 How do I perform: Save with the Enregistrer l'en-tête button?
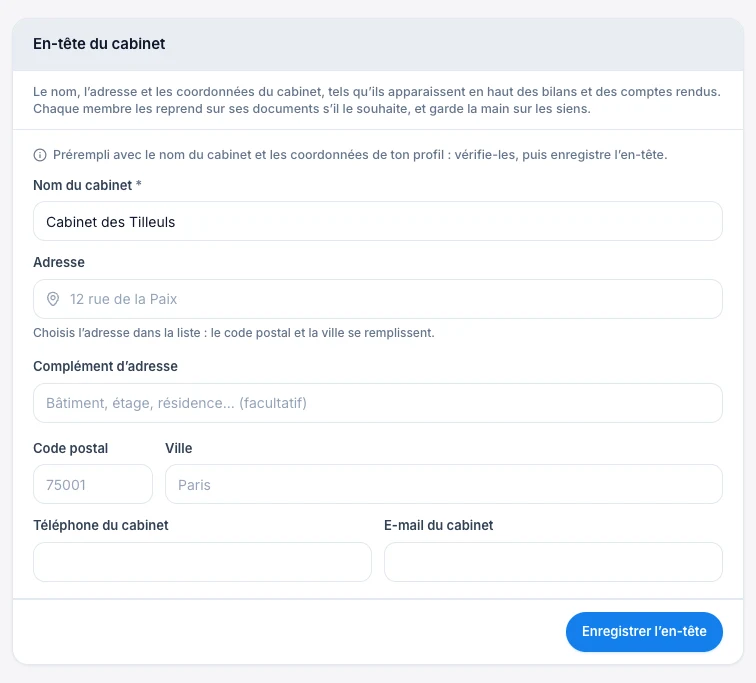point(644,632)
